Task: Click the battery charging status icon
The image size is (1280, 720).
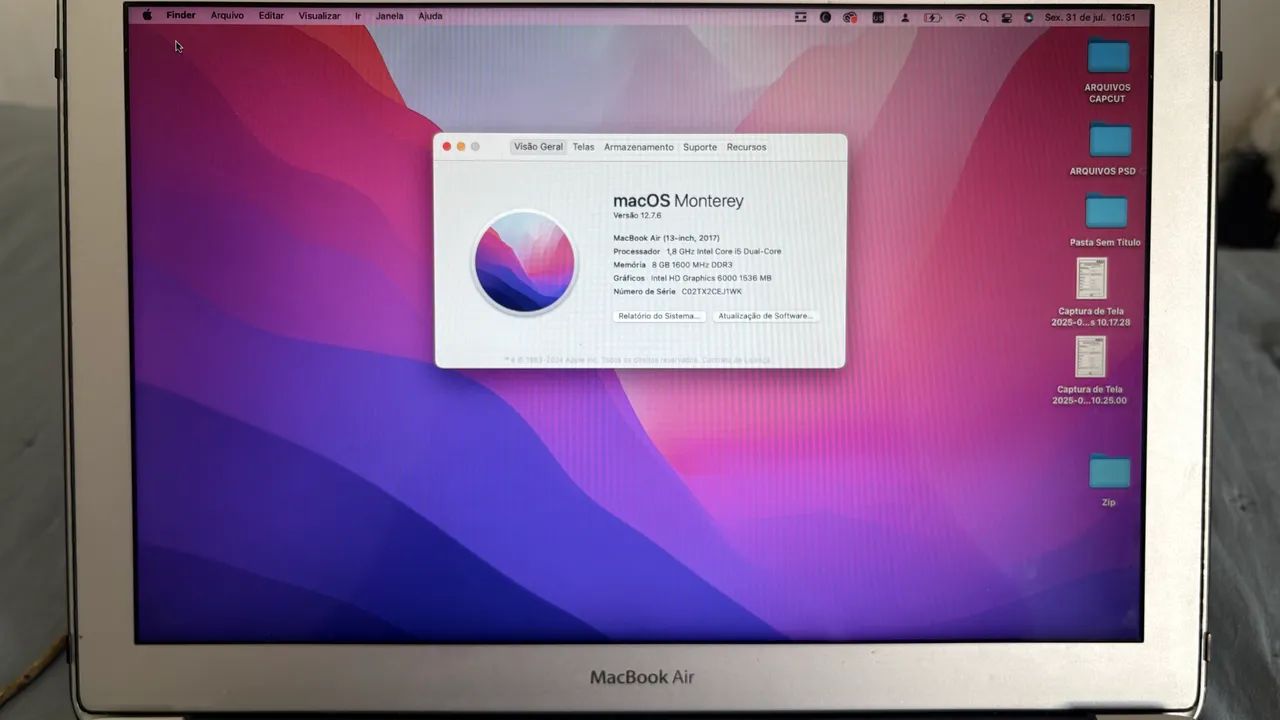Action: coord(932,17)
